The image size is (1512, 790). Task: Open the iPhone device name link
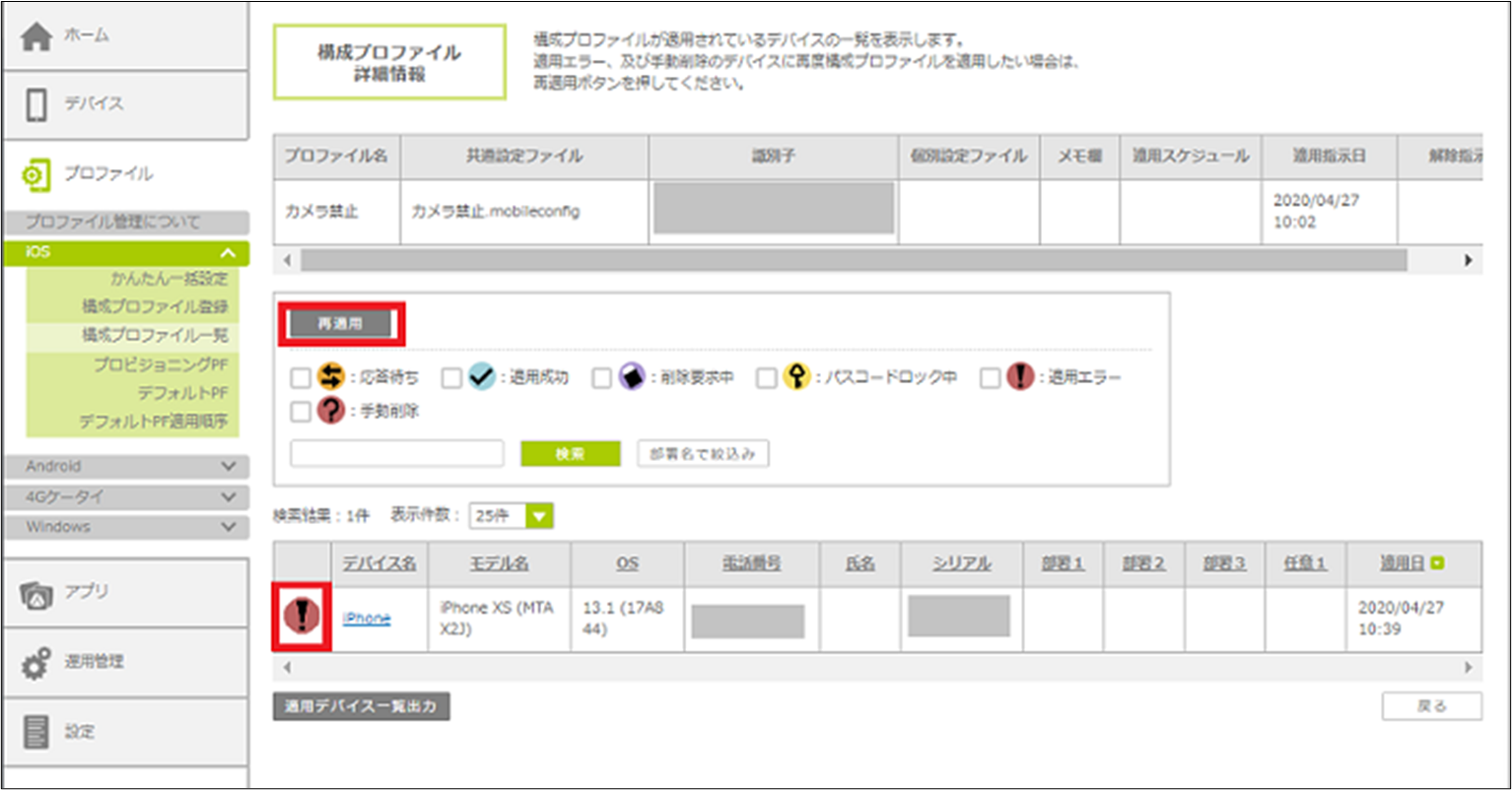pyautogui.click(x=366, y=619)
